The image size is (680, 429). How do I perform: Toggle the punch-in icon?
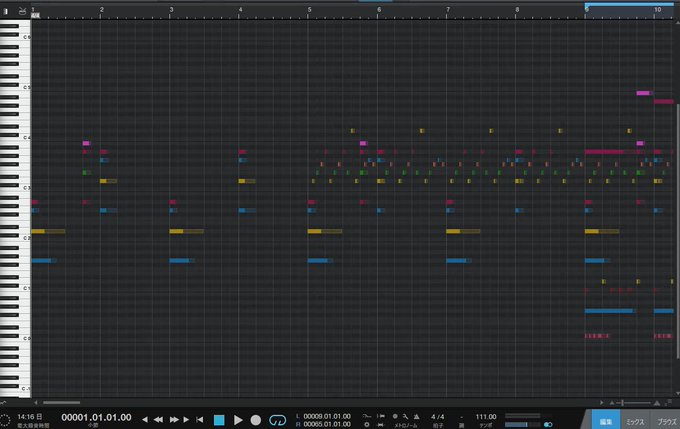(x=367, y=416)
